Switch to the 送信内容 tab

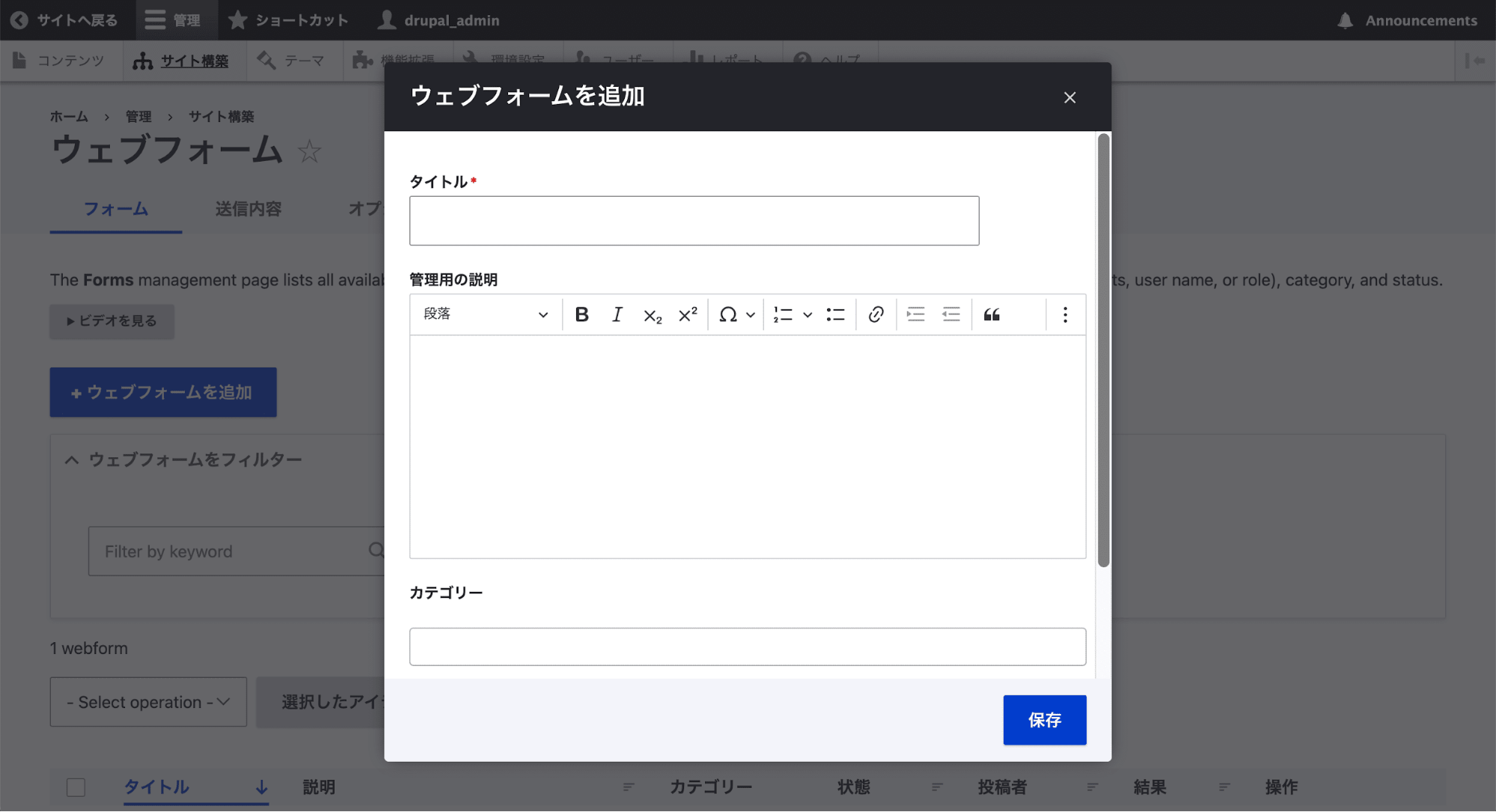pyautogui.click(x=247, y=209)
